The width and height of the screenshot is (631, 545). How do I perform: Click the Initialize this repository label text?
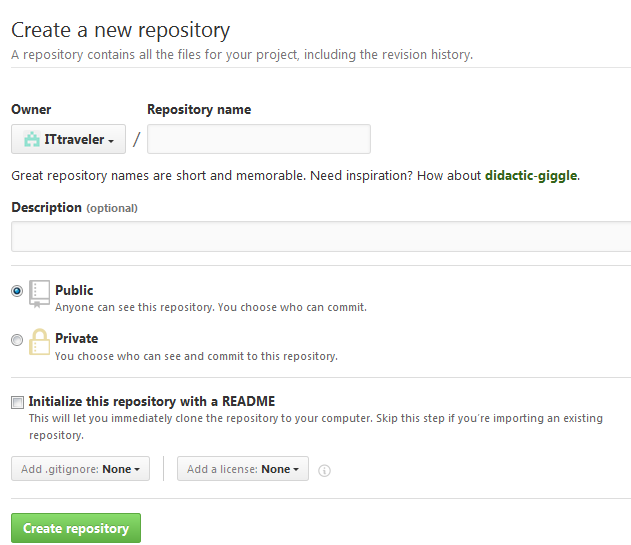click(152, 401)
